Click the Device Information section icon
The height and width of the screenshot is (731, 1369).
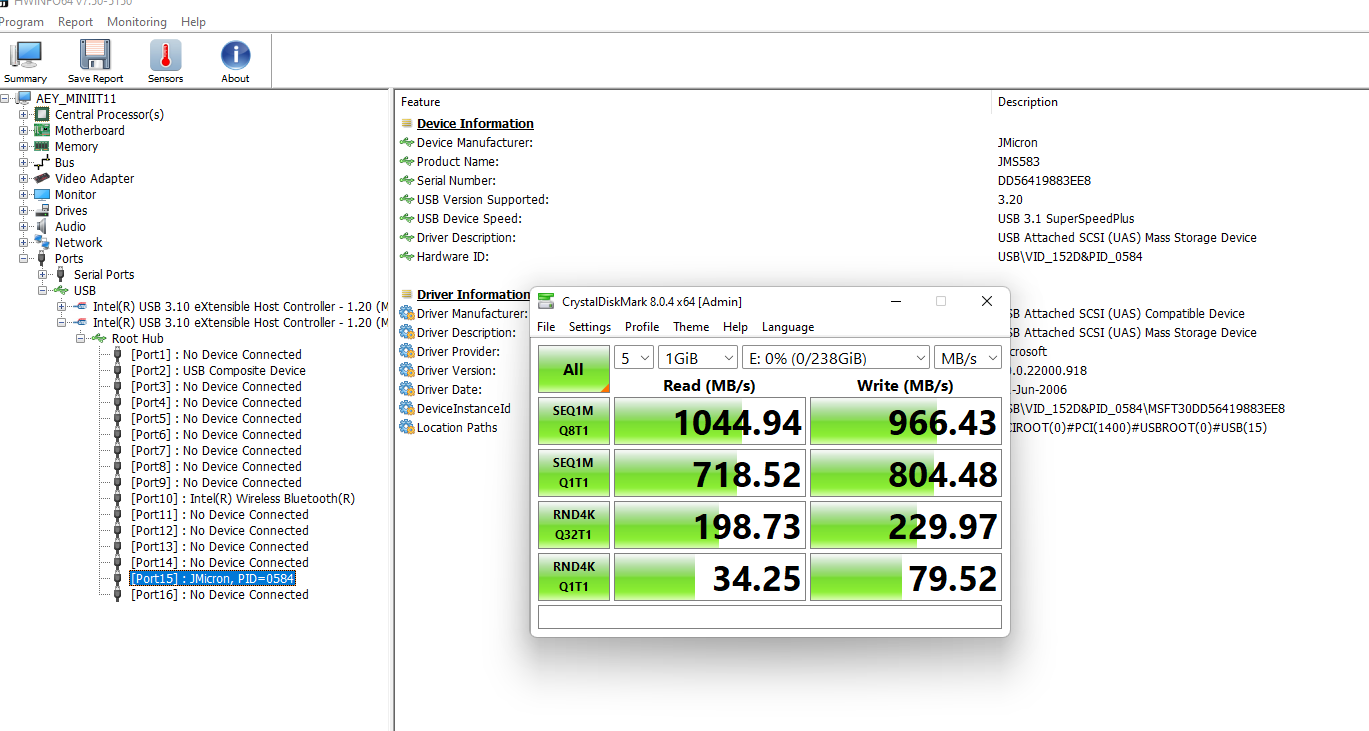coord(407,124)
